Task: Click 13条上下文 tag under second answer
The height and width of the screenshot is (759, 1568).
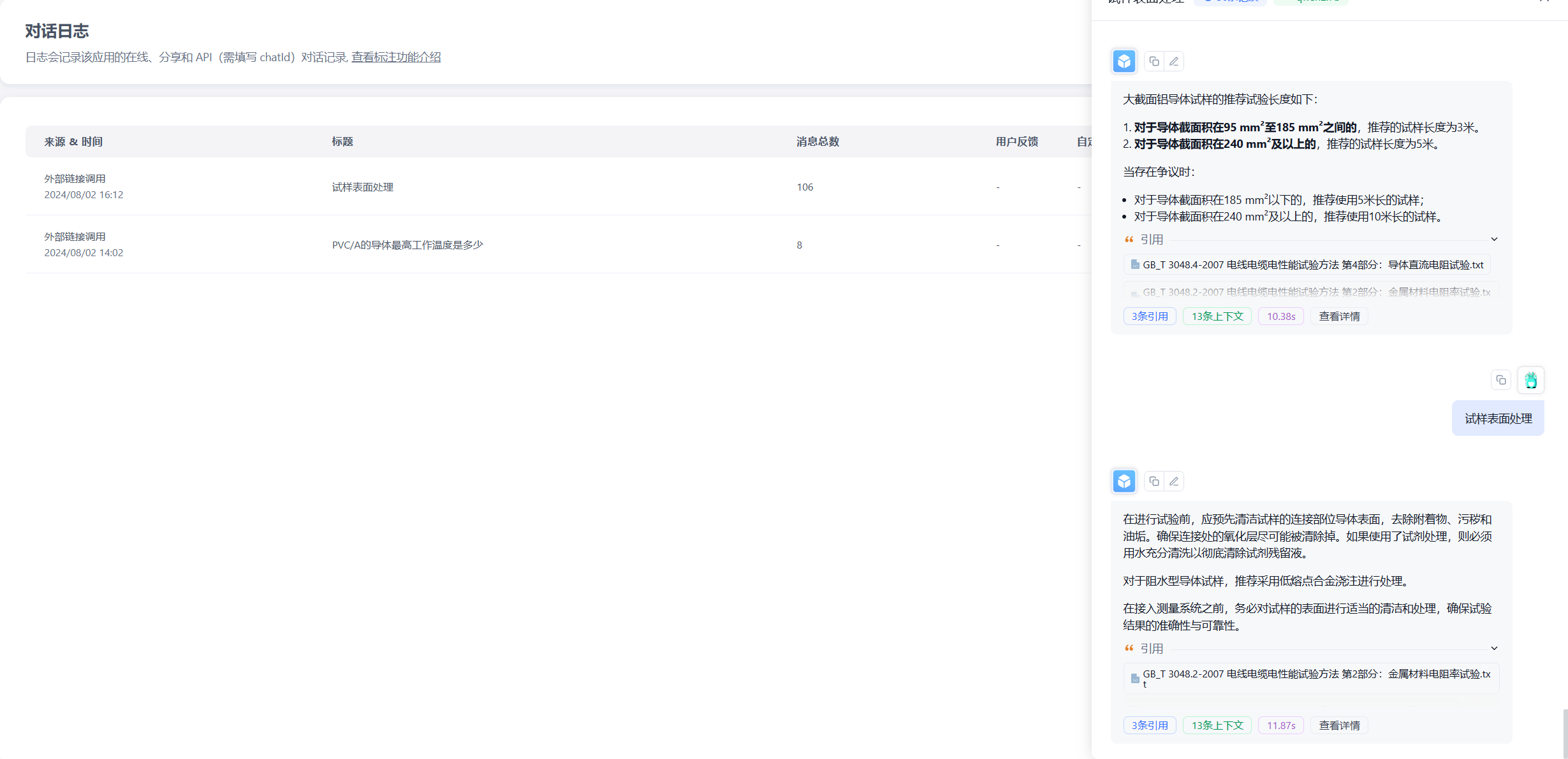Action: [x=1217, y=725]
